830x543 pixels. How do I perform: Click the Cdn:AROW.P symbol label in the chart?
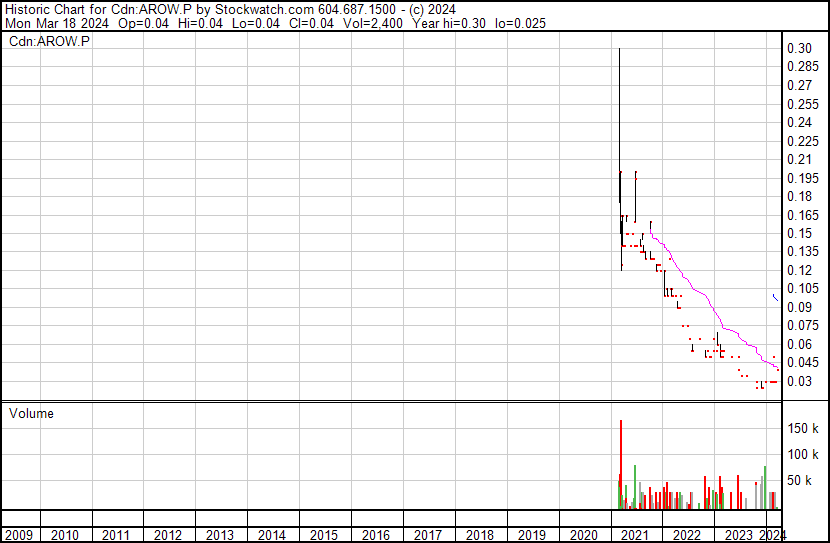[49, 42]
